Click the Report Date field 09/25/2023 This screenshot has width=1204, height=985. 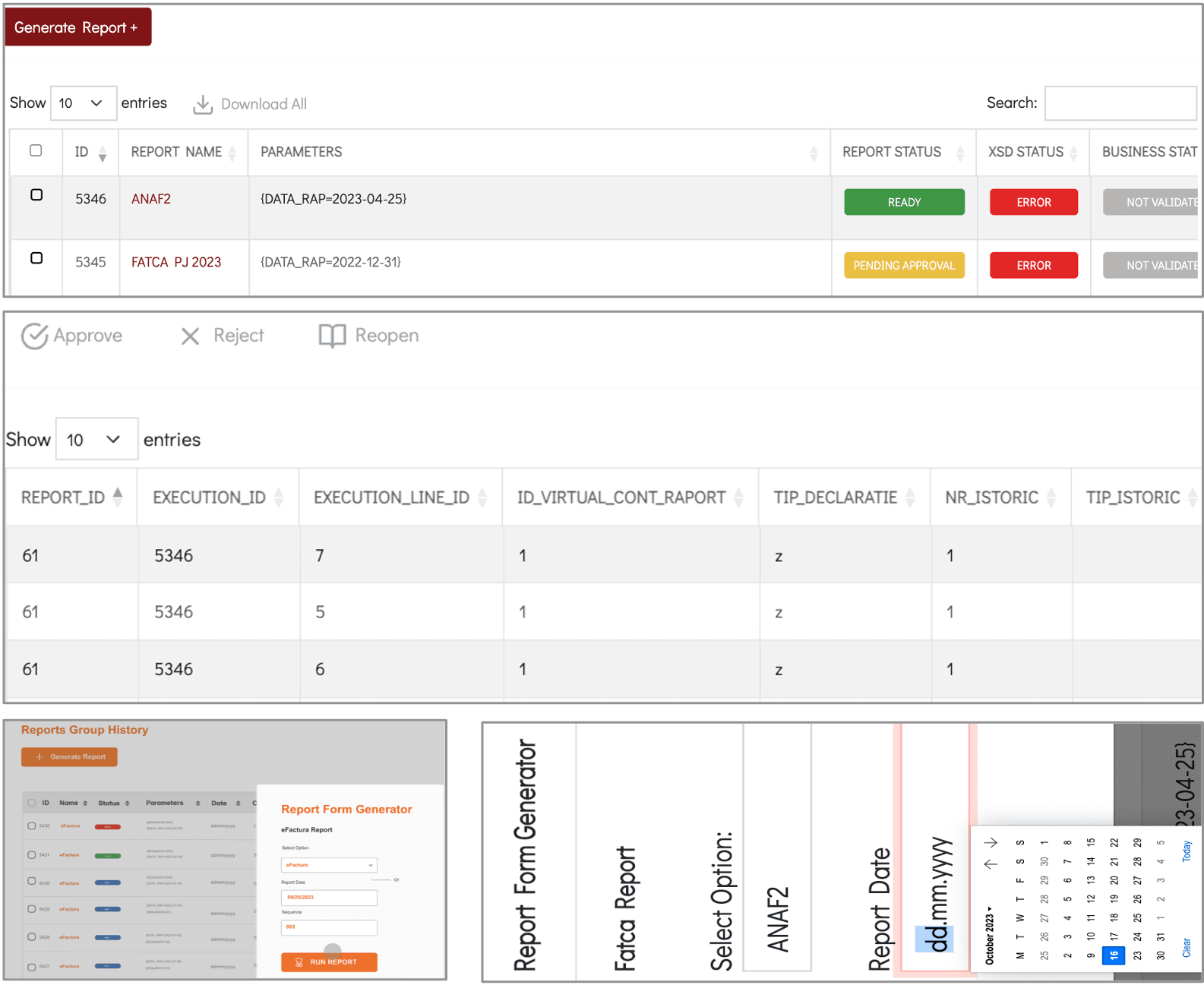(329, 898)
